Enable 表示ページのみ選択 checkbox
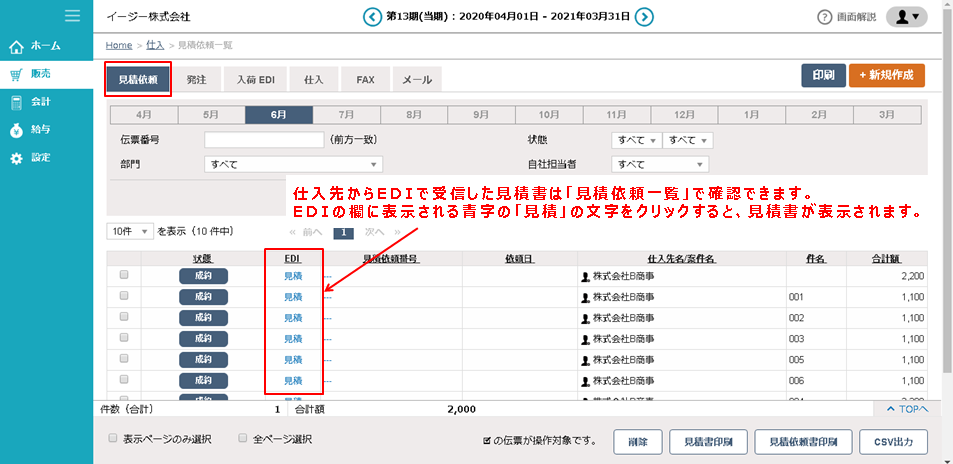 coord(113,438)
